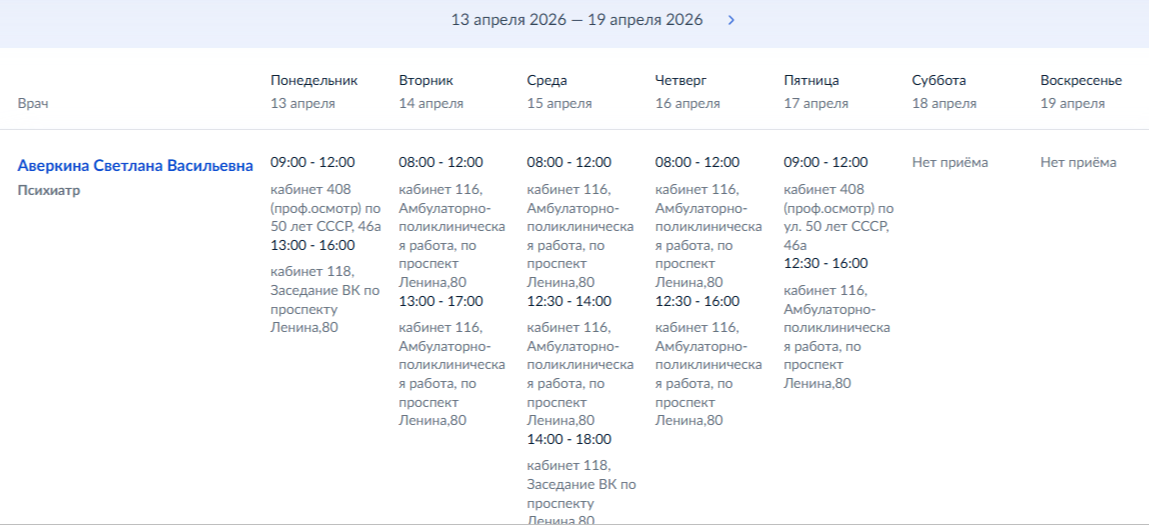Choose Friday's 12:30 - 16:00 time slot
This screenshot has height=525, width=1149.
[x=825, y=263]
